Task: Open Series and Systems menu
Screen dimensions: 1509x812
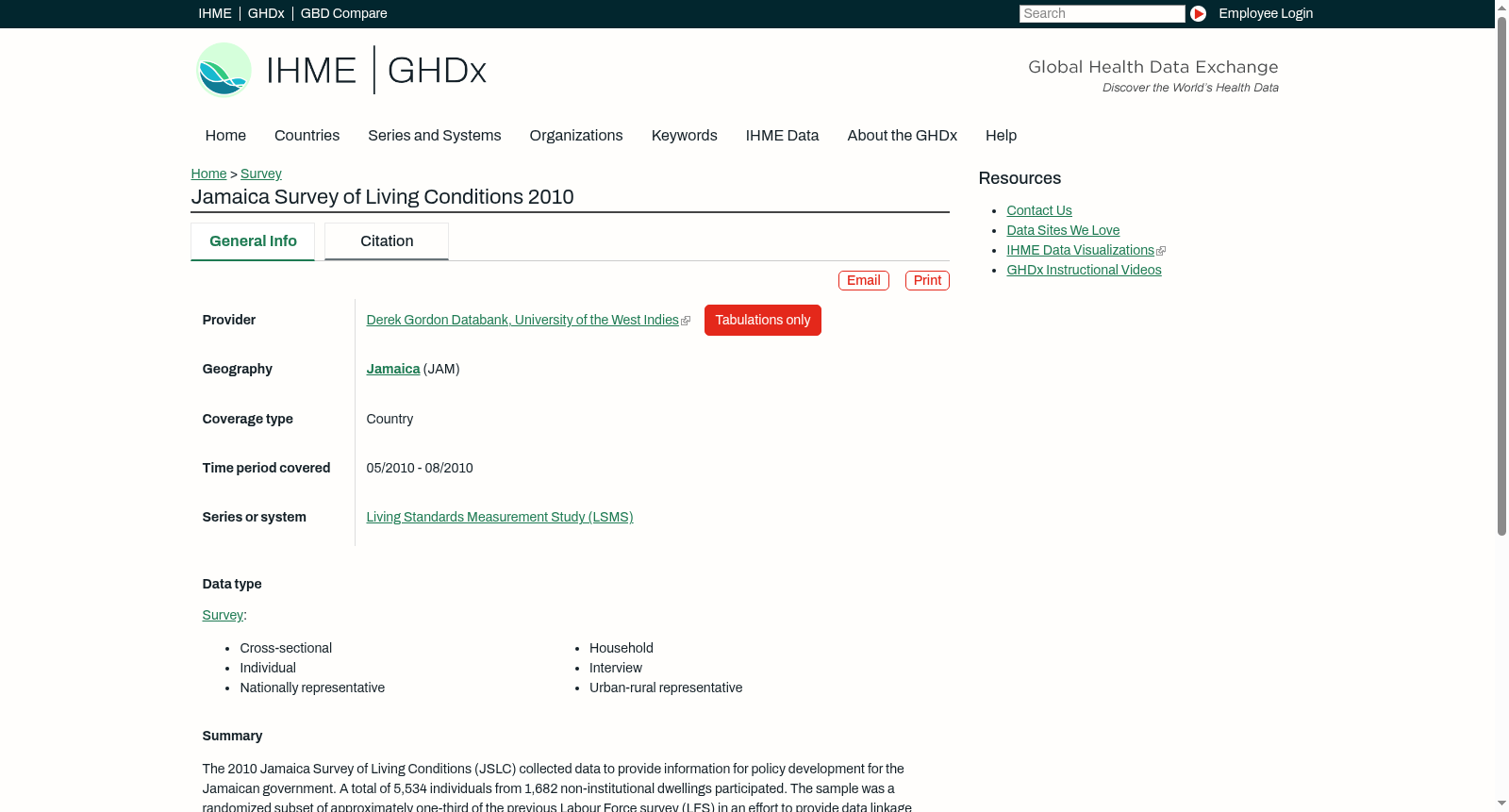Action: 435,135
